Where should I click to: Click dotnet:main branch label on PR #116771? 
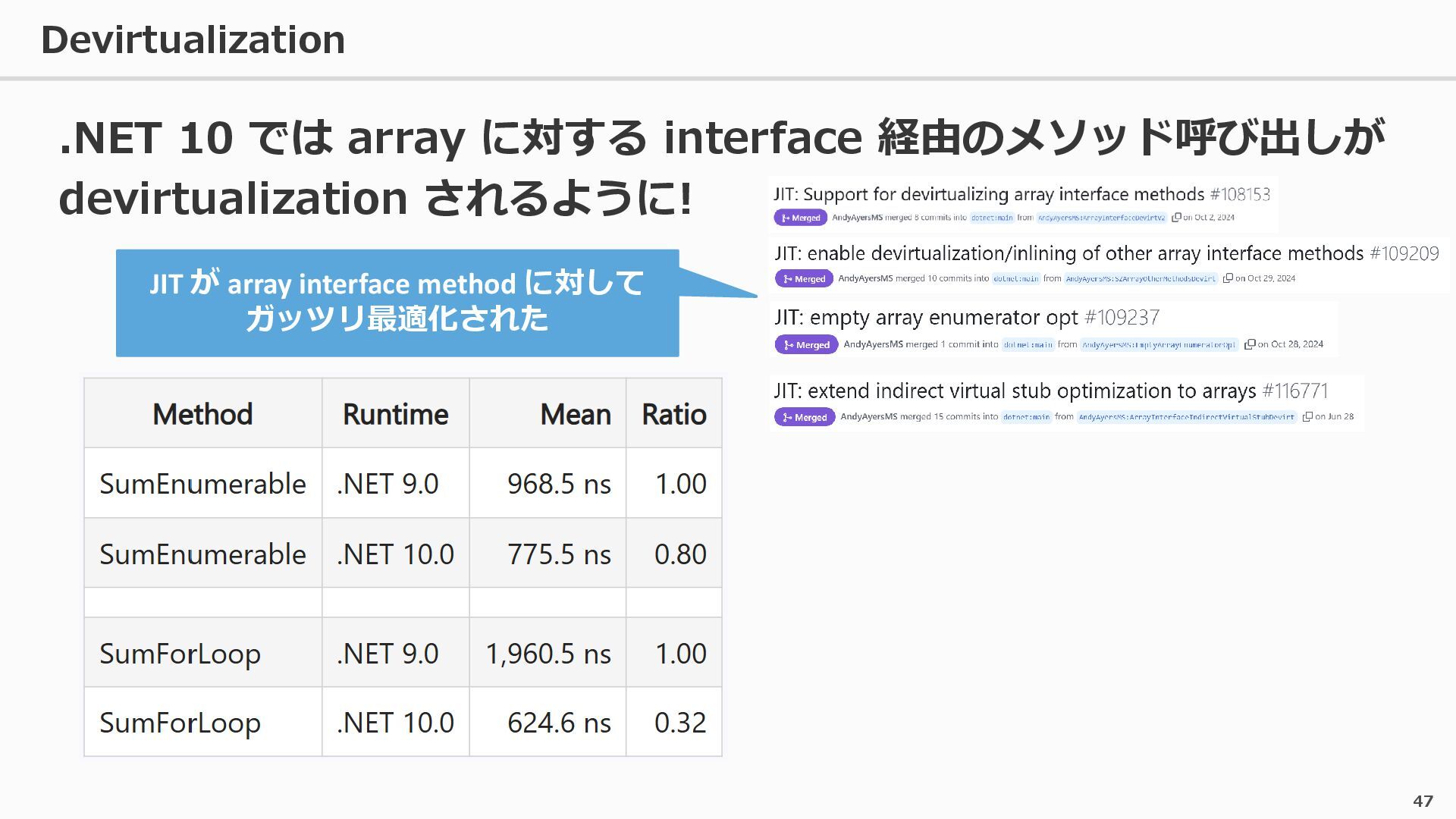point(1026,417)
